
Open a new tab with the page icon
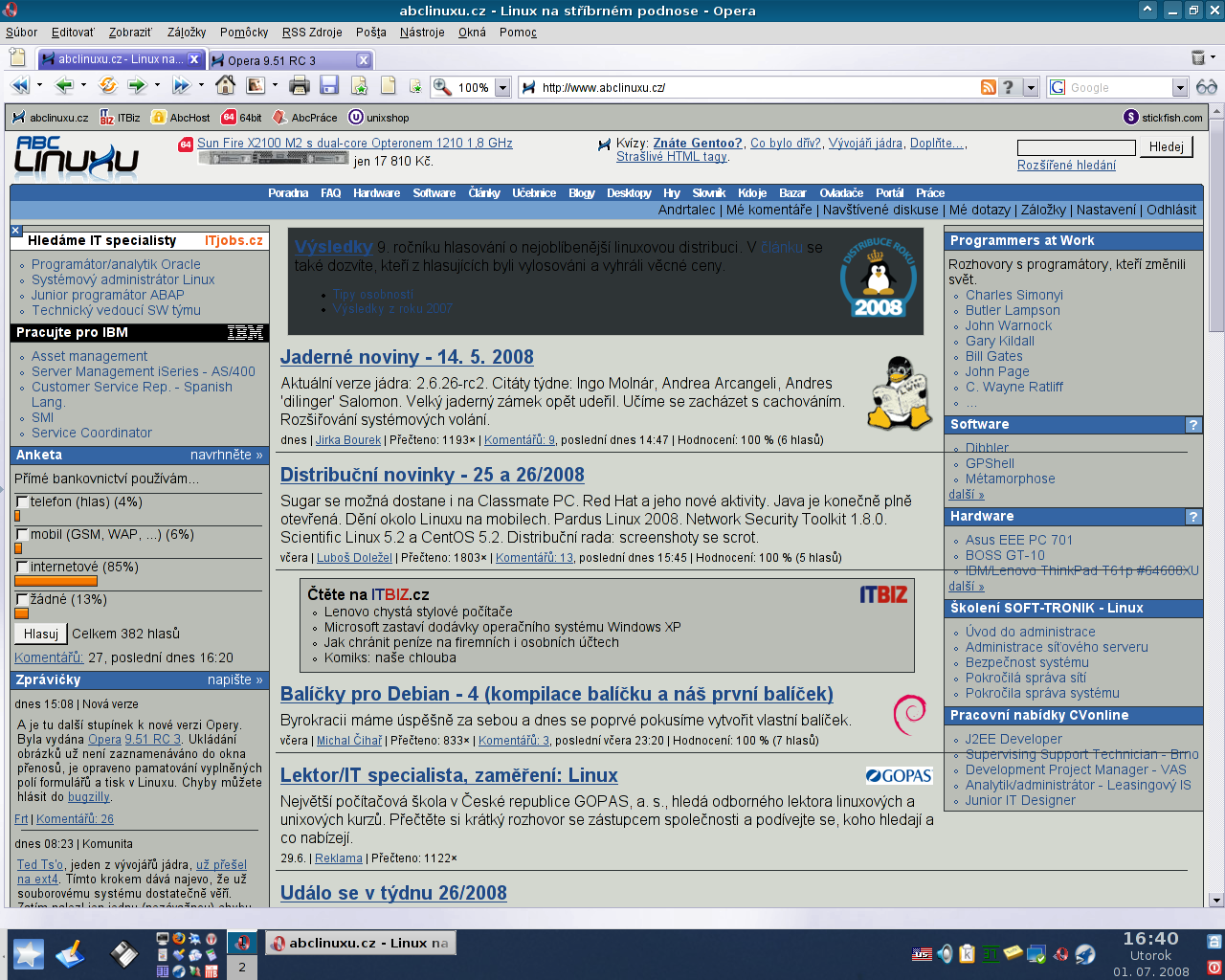pyautogui.click(x=16, y=58)
